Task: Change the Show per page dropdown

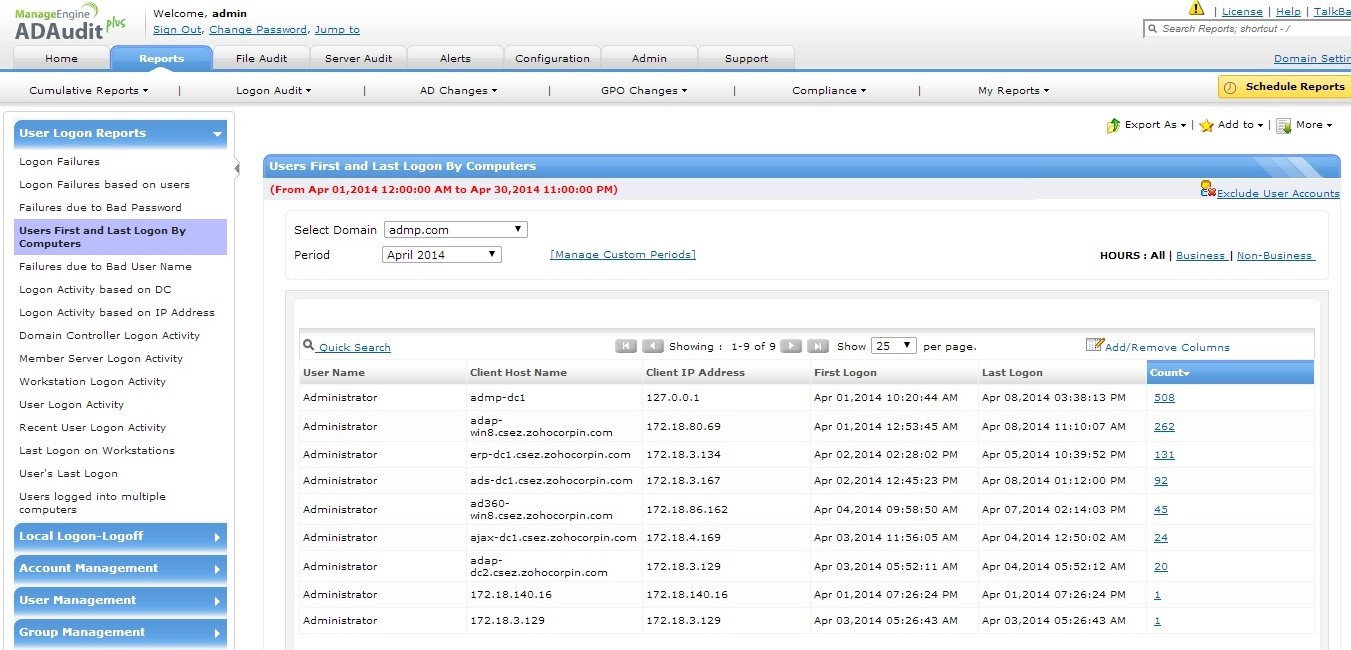Action: tap(893, 346)
